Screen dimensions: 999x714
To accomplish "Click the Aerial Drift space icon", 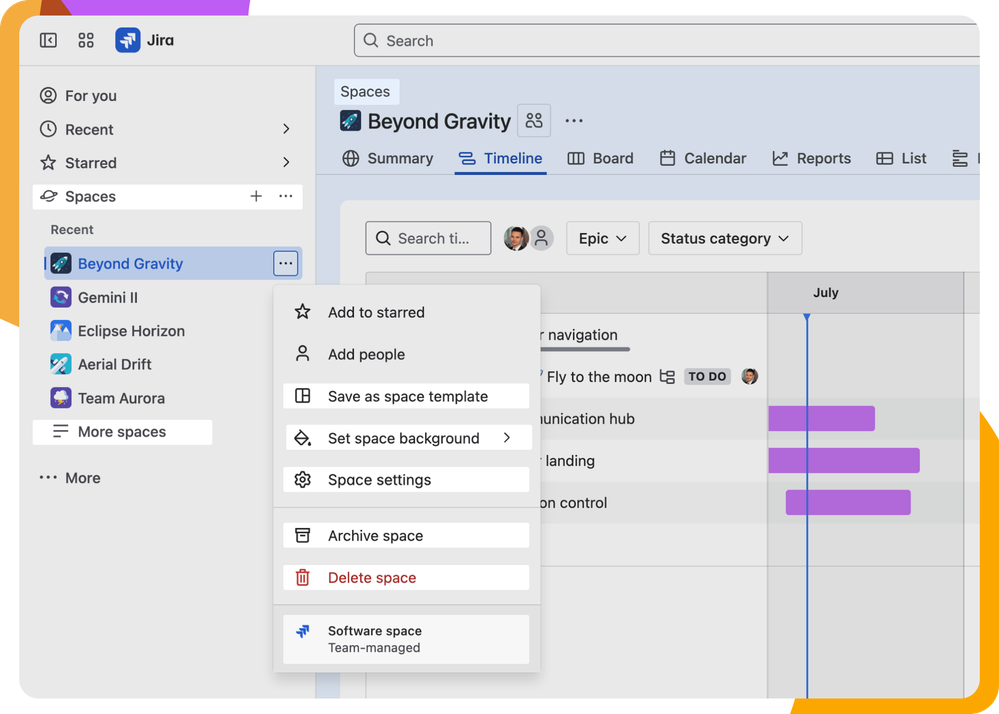I will (x=61, y=364).
